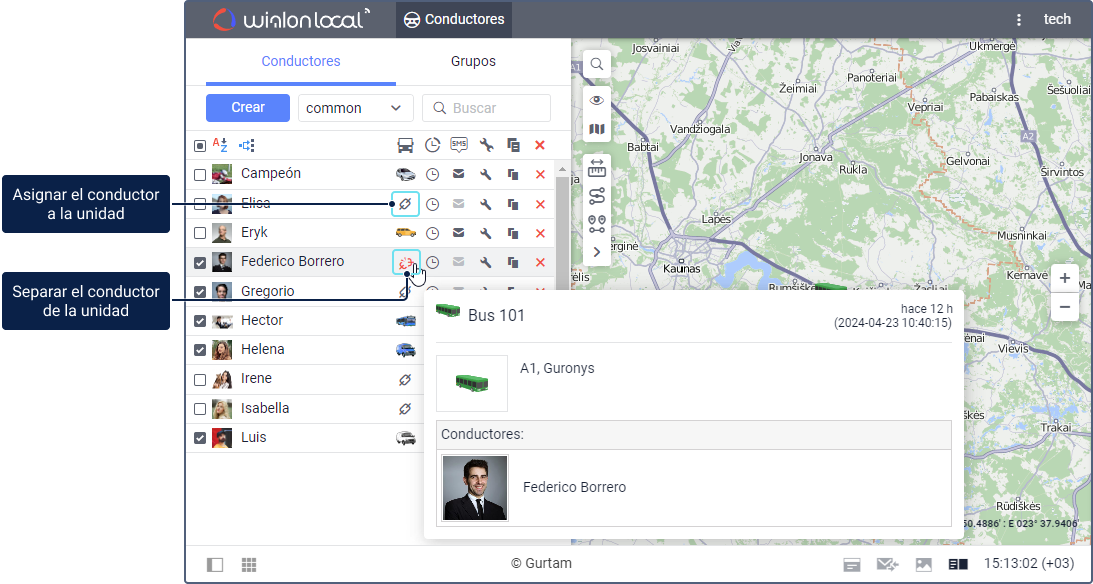Check the Campeón driver checkbox
The width and height of the screenshot is (1093, 584).
tap(200, 175)
